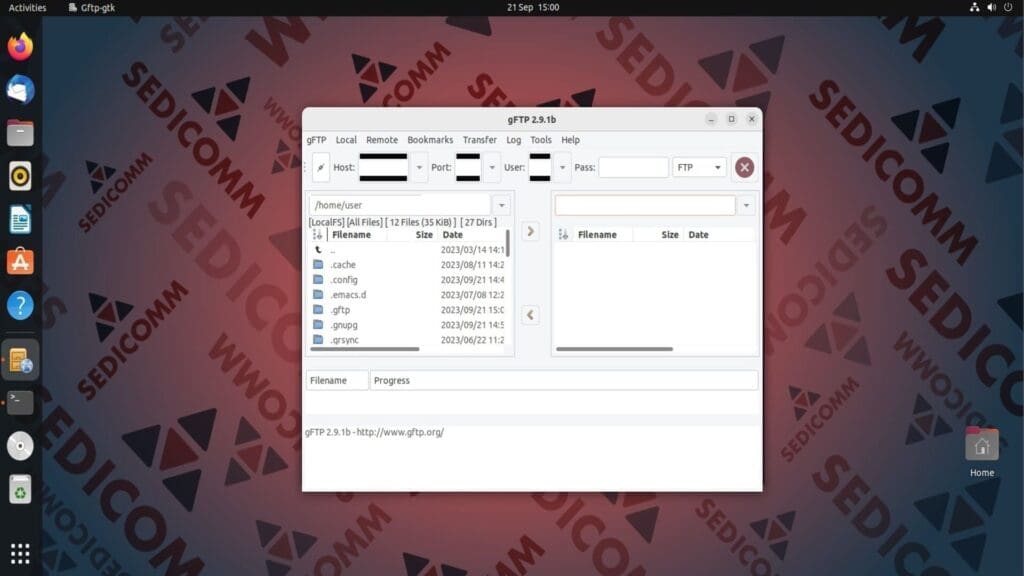
Task: Sort local files by the Date column
Action: (x=472, y=234)
